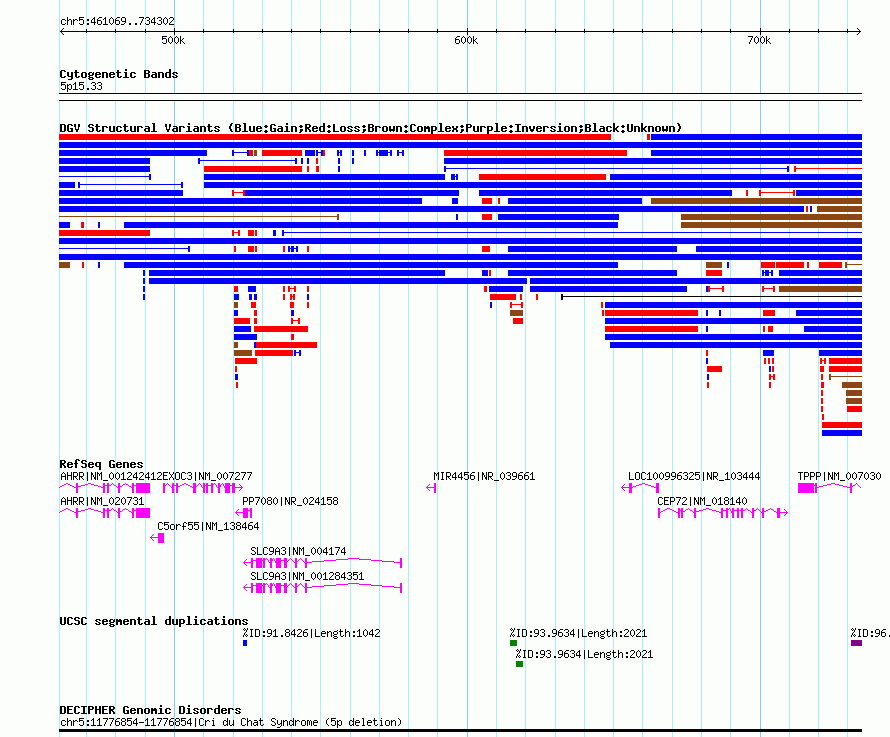Image resolution: width=890 pixels, height=737 pixels.
Task: Open the Cri du Chat Syndrome disorder label
Action: point(230,722)
